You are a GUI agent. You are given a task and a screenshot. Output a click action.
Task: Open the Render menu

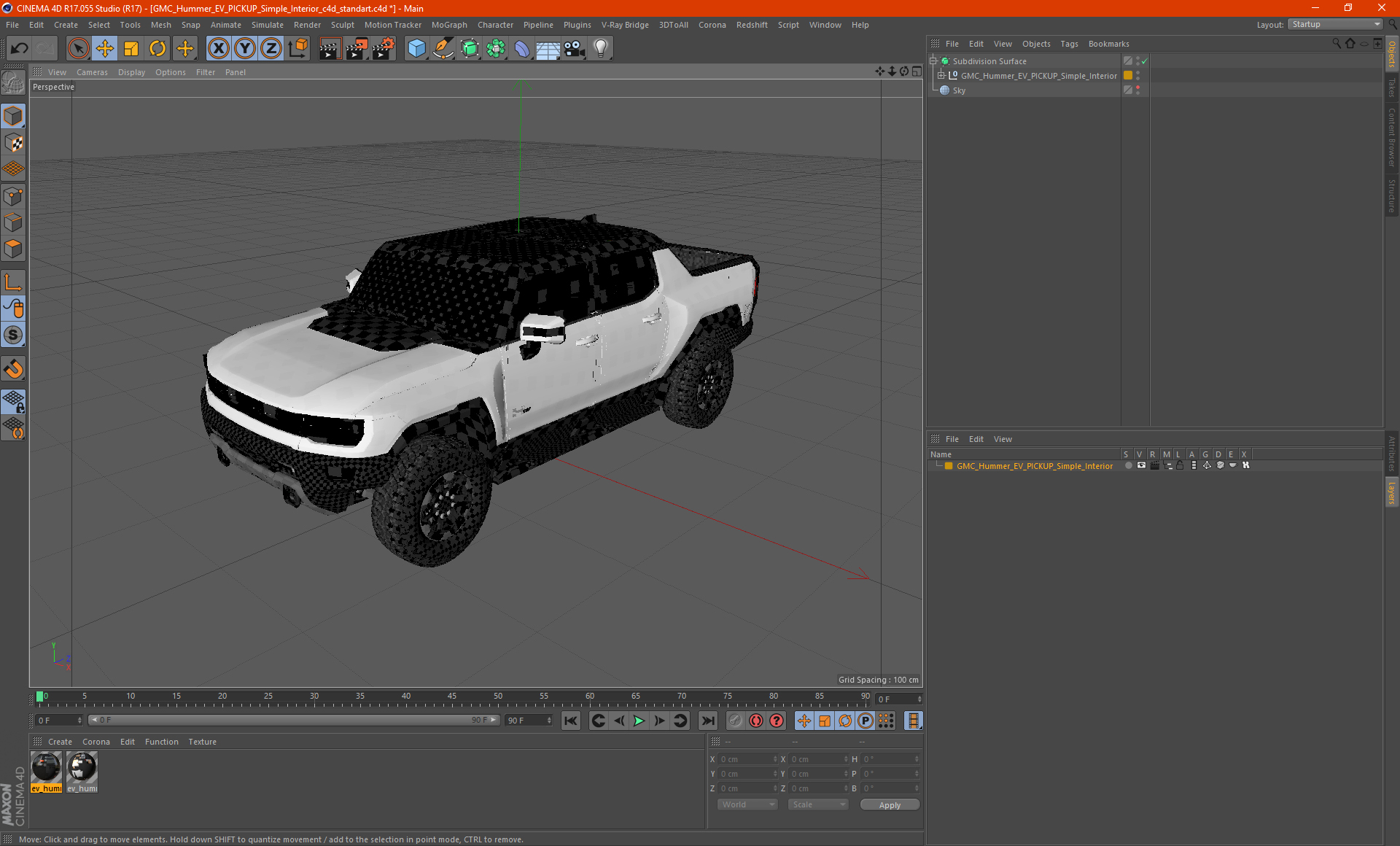click(307, 25)
